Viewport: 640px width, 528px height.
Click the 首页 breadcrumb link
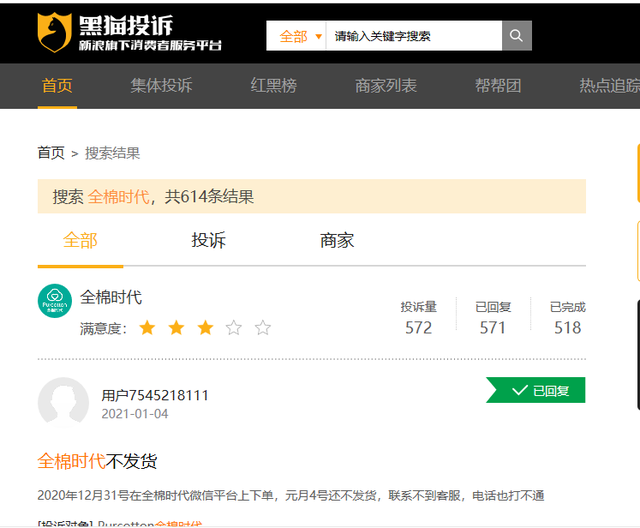click(x=51, y=153)
